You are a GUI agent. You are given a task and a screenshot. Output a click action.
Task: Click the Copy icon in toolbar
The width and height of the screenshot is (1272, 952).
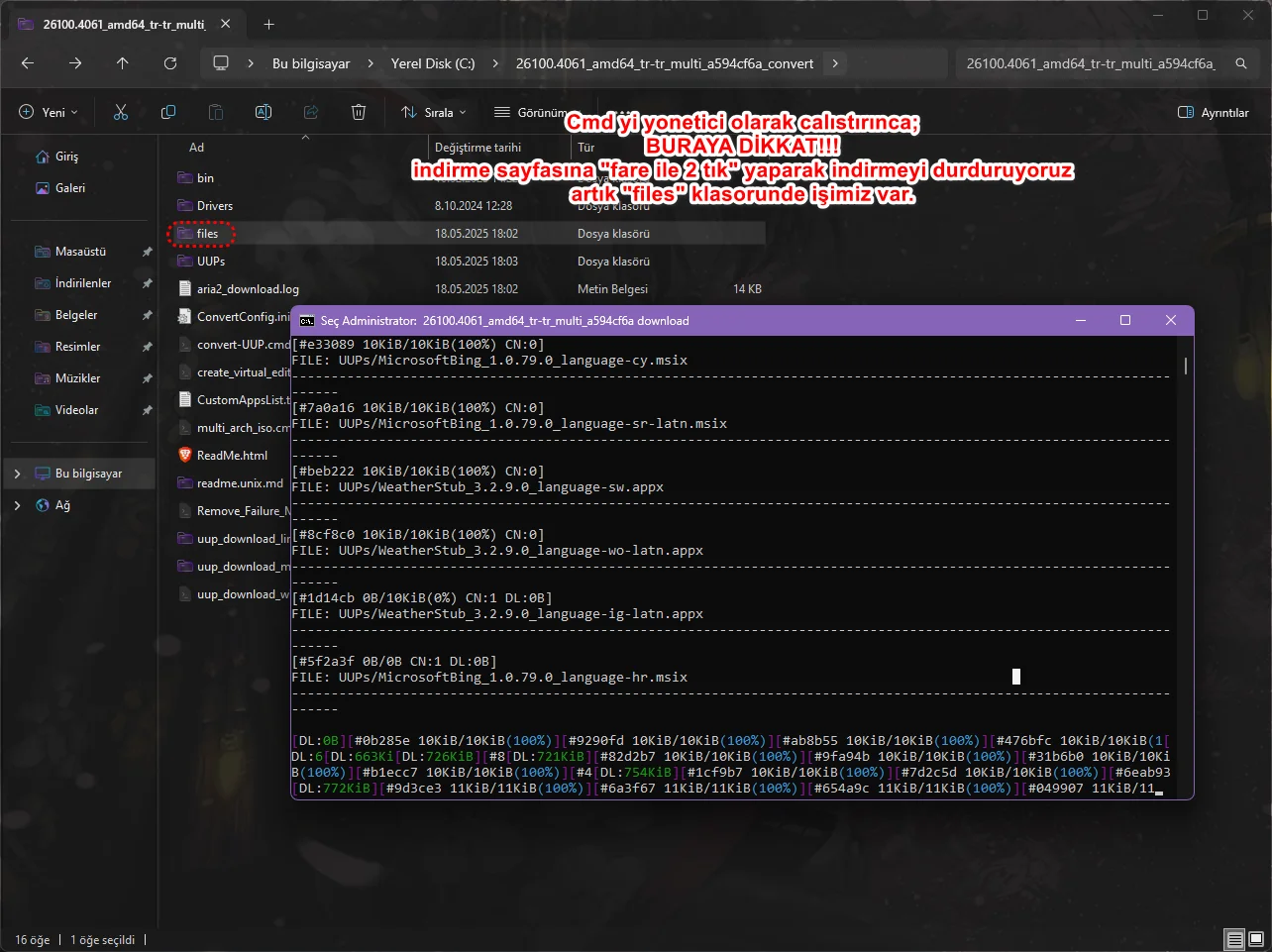(x=168, y=112)
